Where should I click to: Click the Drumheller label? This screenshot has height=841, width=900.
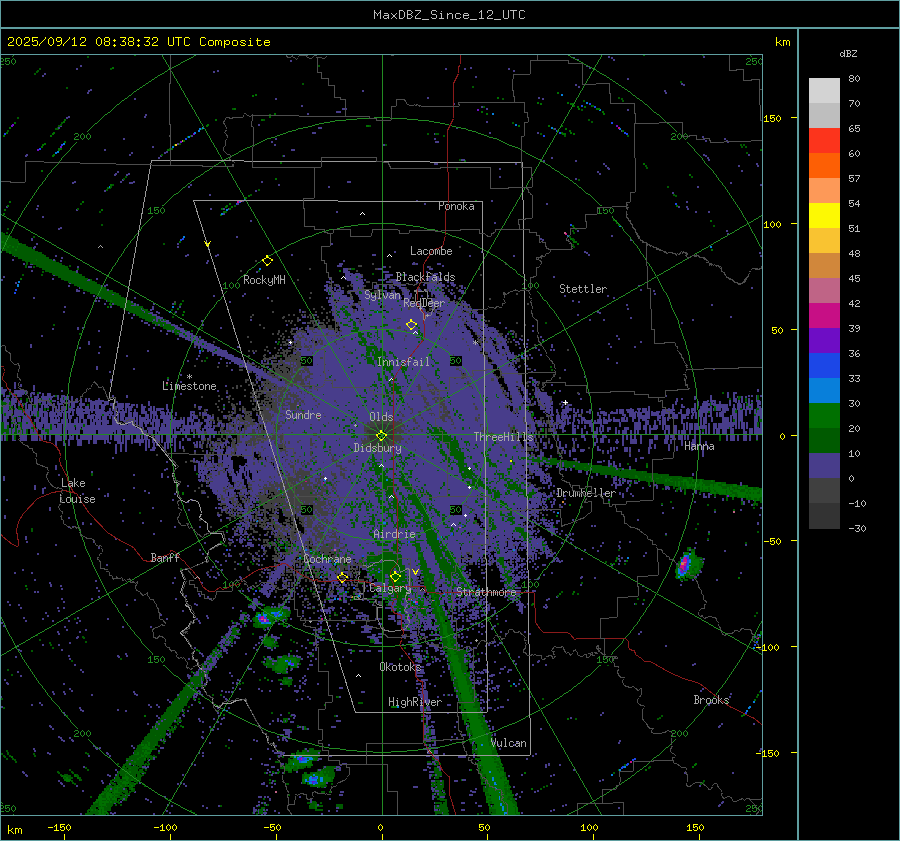(586, 493)
